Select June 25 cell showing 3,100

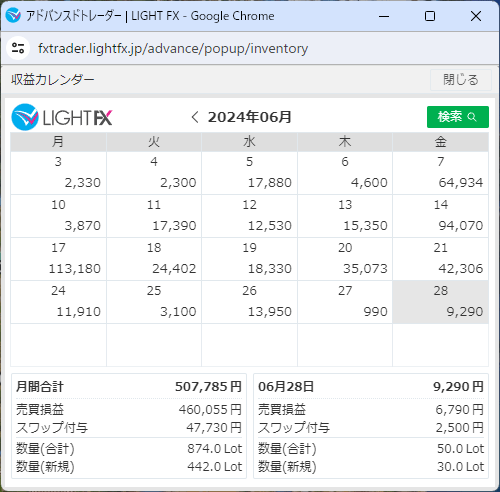tap(154, 302)
